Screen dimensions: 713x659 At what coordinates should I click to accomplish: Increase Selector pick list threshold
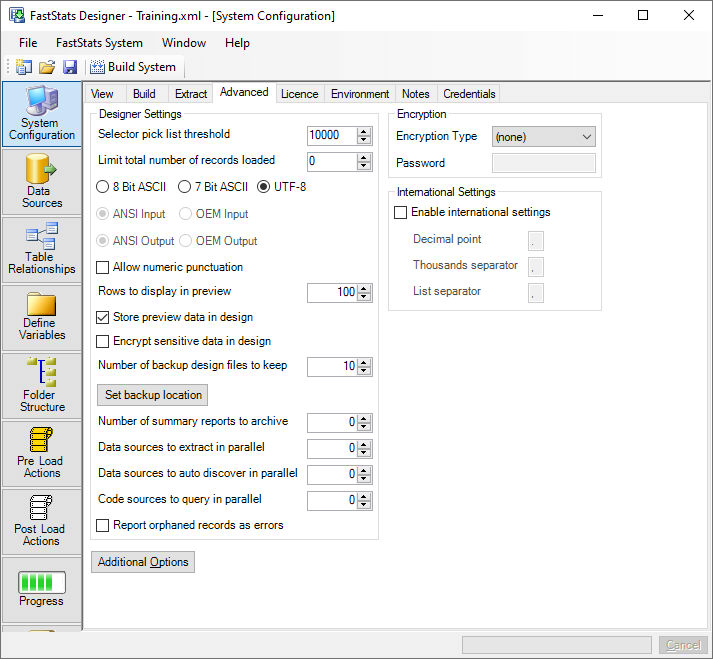click(x=364, y=131)
